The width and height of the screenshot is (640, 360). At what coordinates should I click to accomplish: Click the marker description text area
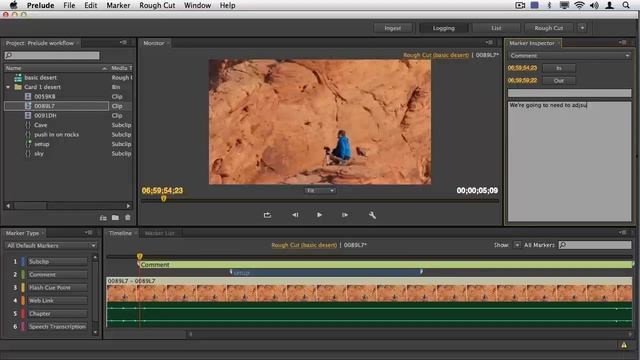point(569,161)
